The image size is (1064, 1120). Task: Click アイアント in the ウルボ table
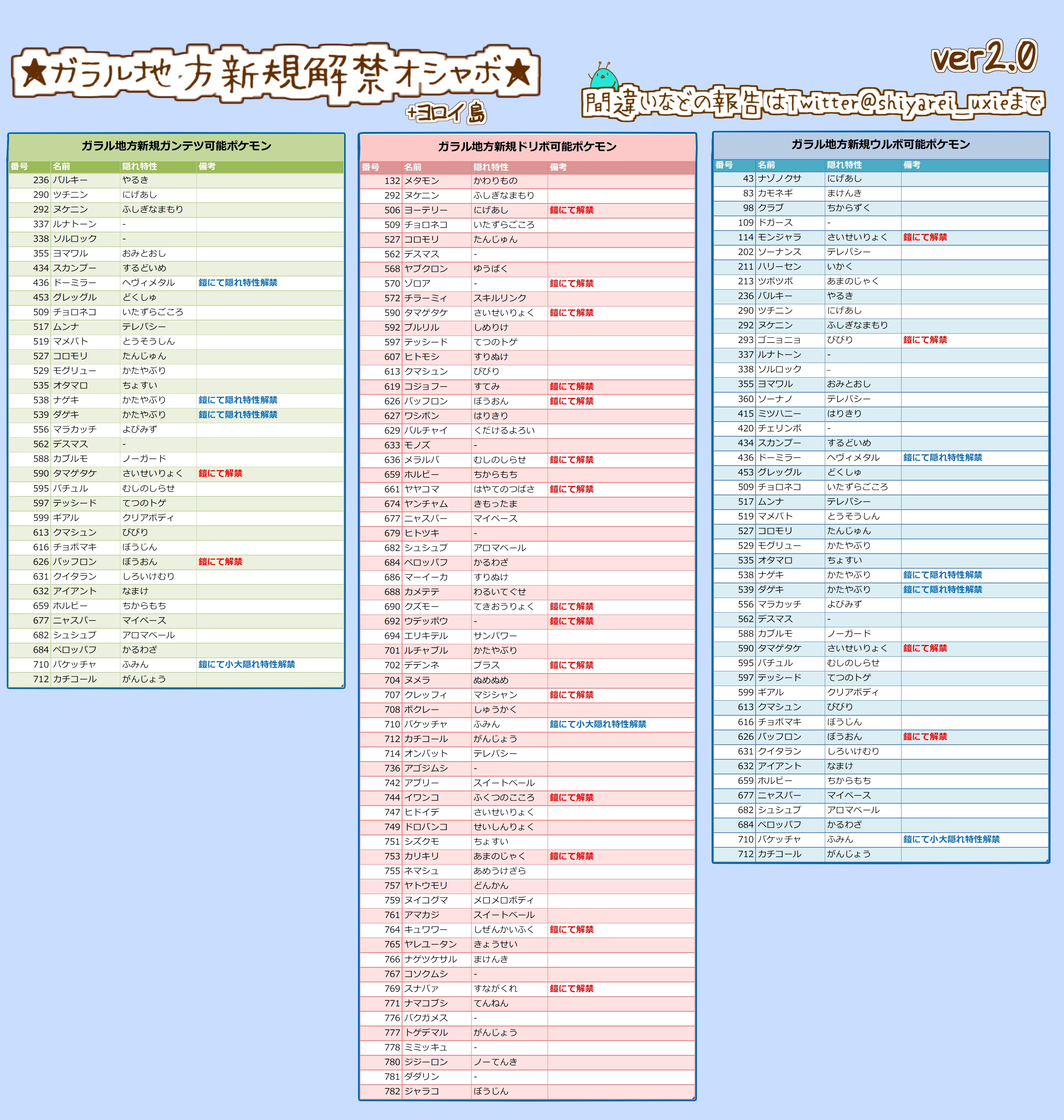(779, 766)
